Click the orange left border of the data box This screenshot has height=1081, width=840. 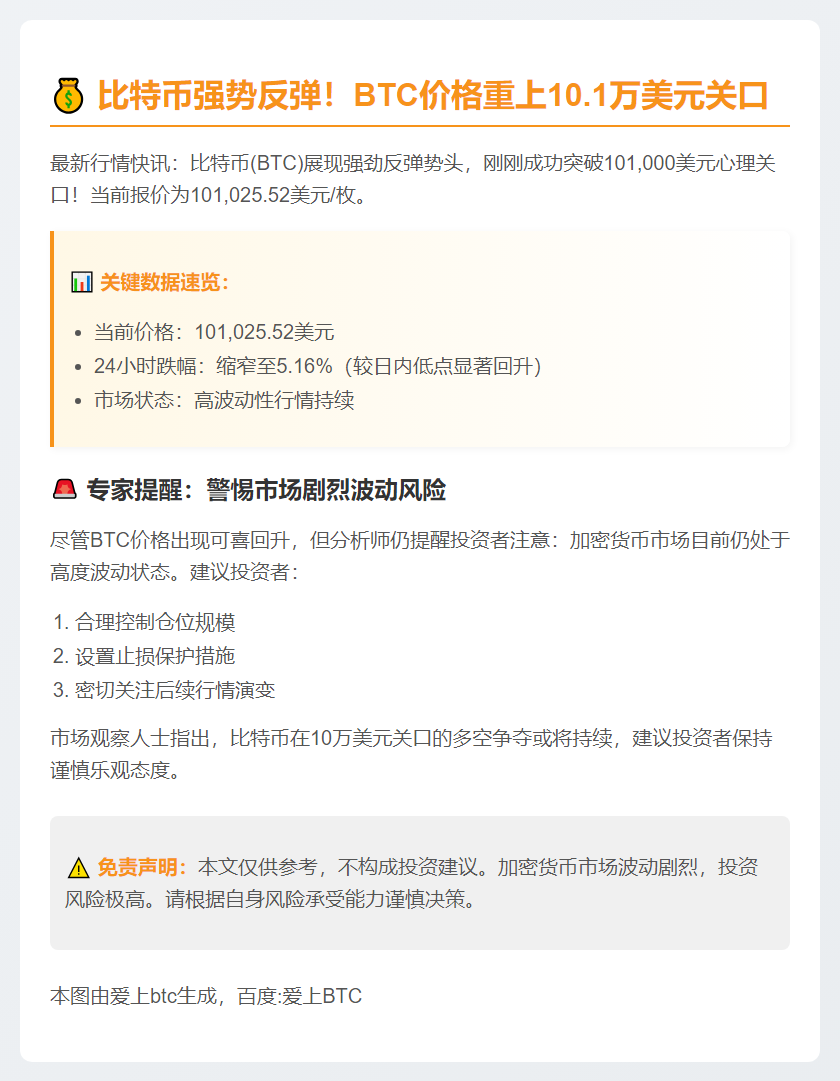52,340
